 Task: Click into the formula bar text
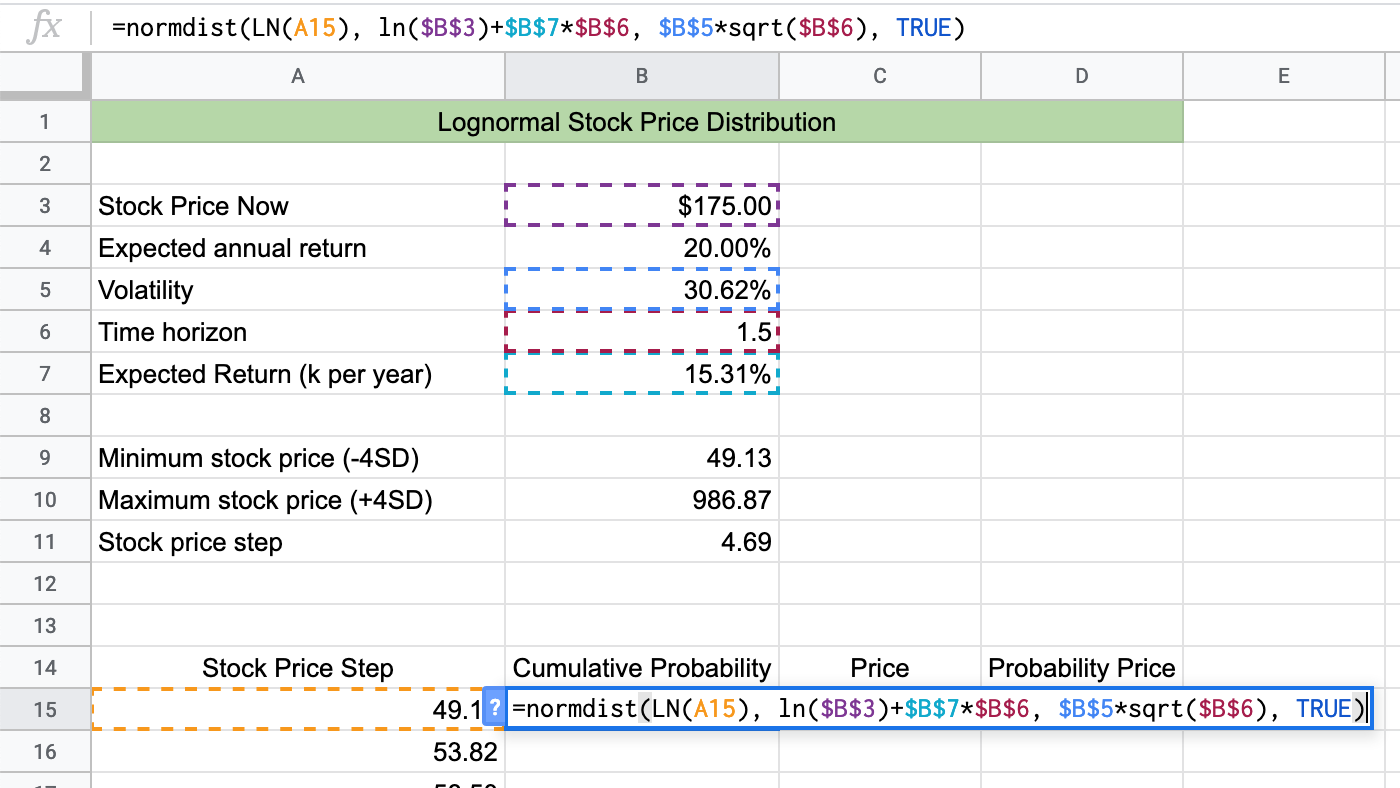point(538,28)
